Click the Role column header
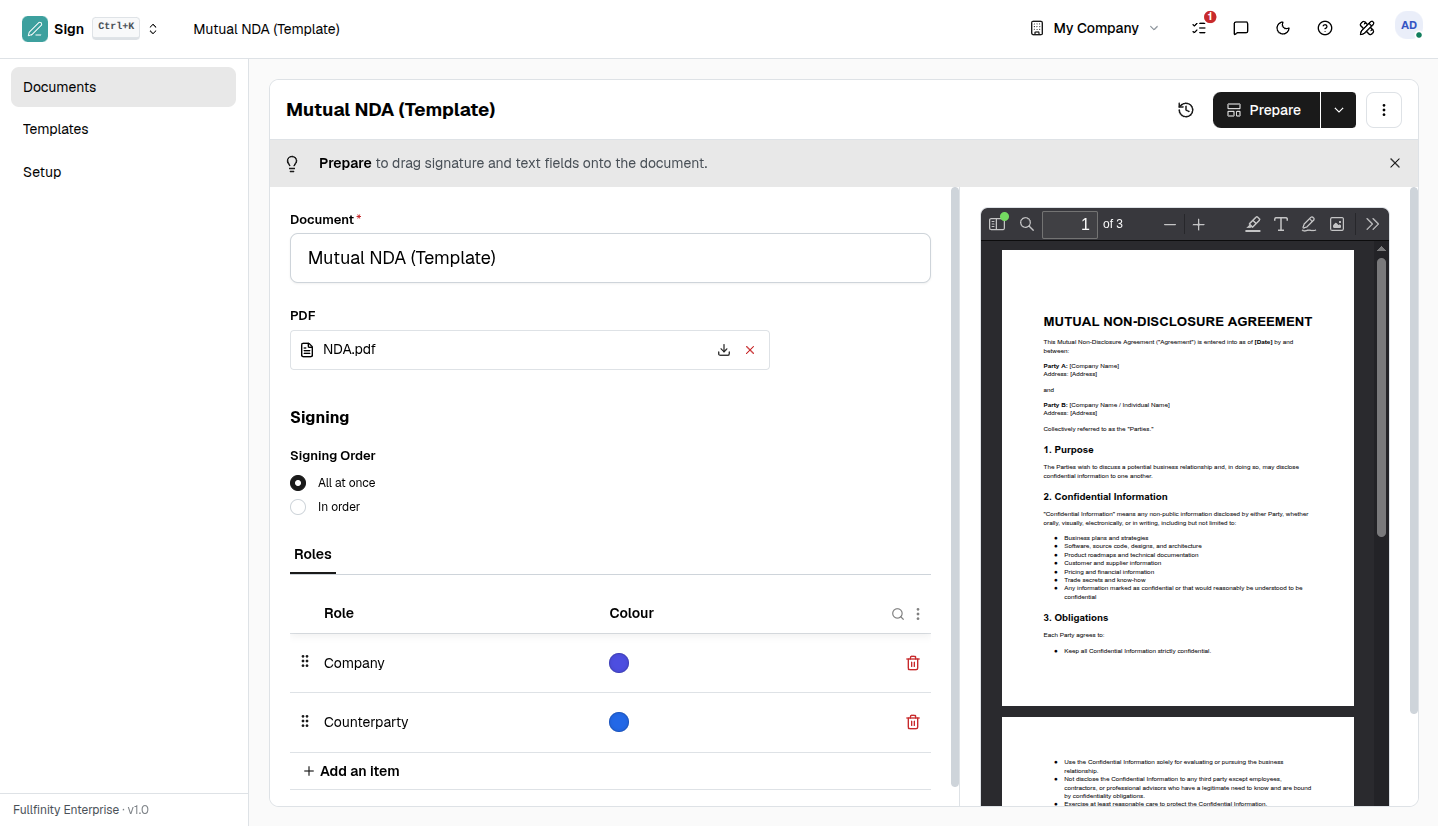Screen dimensions: 1438x826 pos(339,613)
